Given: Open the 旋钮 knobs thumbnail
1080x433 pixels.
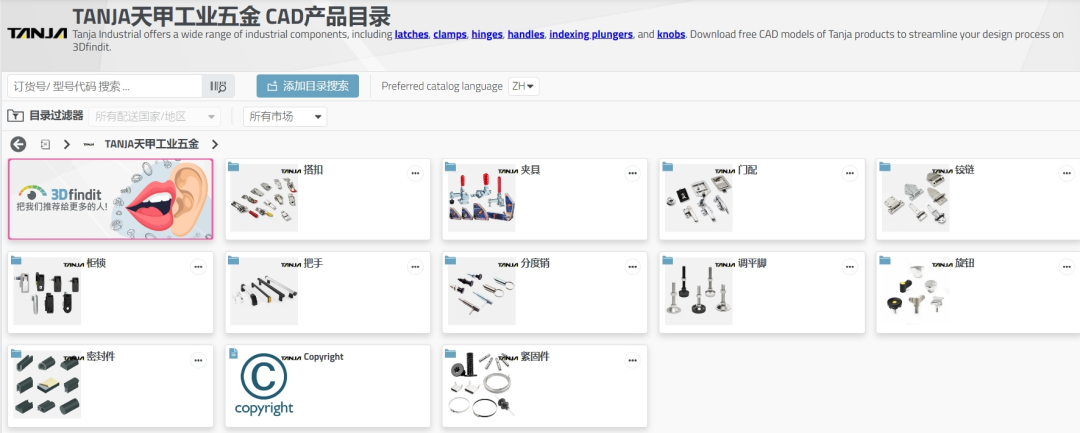Looking at the screenshot, I should point(915,291).
